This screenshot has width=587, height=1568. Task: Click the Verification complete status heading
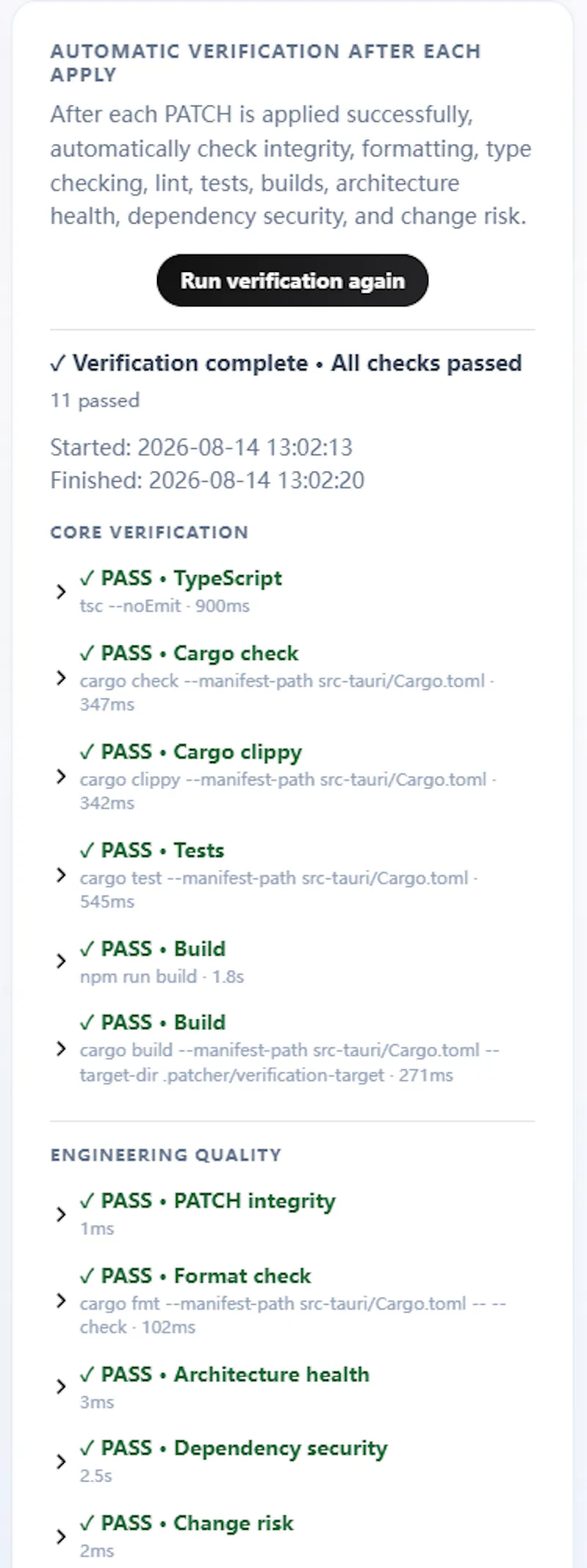(x=286, y=363)
